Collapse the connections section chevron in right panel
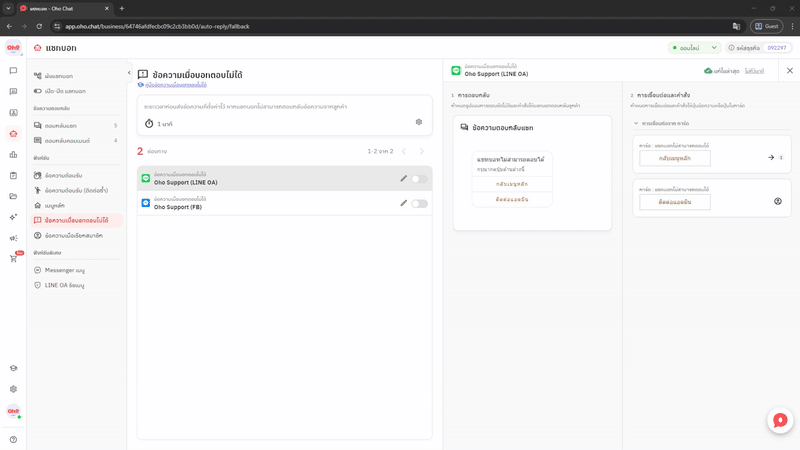Screen dimensions: 800x450 635,123
